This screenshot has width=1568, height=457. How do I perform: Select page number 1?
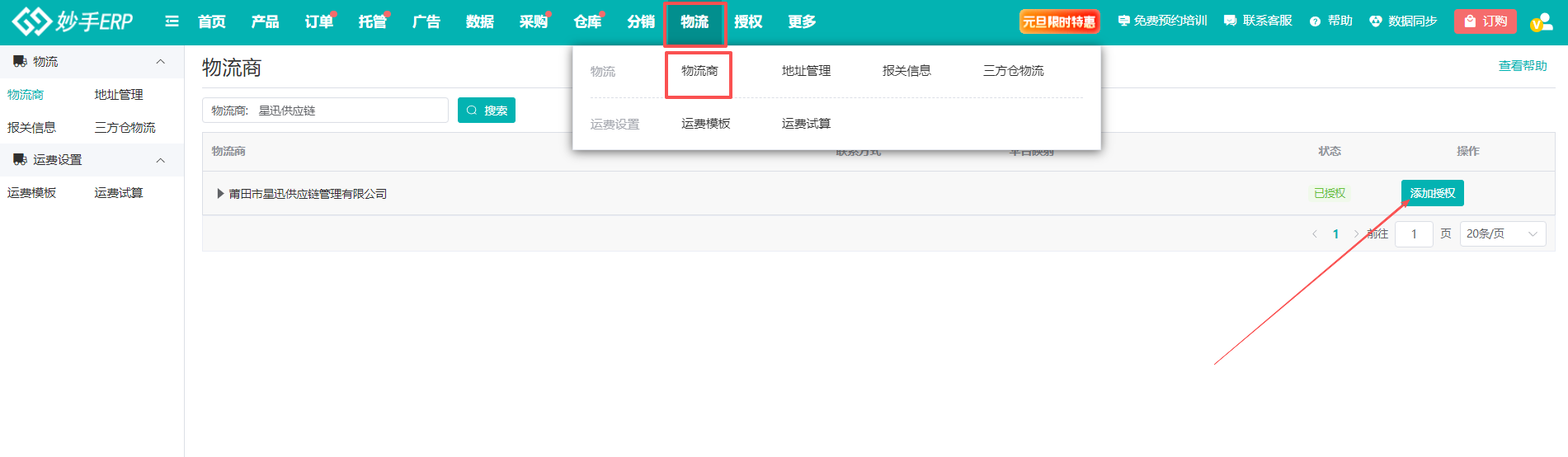pyautogui.click(x=1335, y=234)
